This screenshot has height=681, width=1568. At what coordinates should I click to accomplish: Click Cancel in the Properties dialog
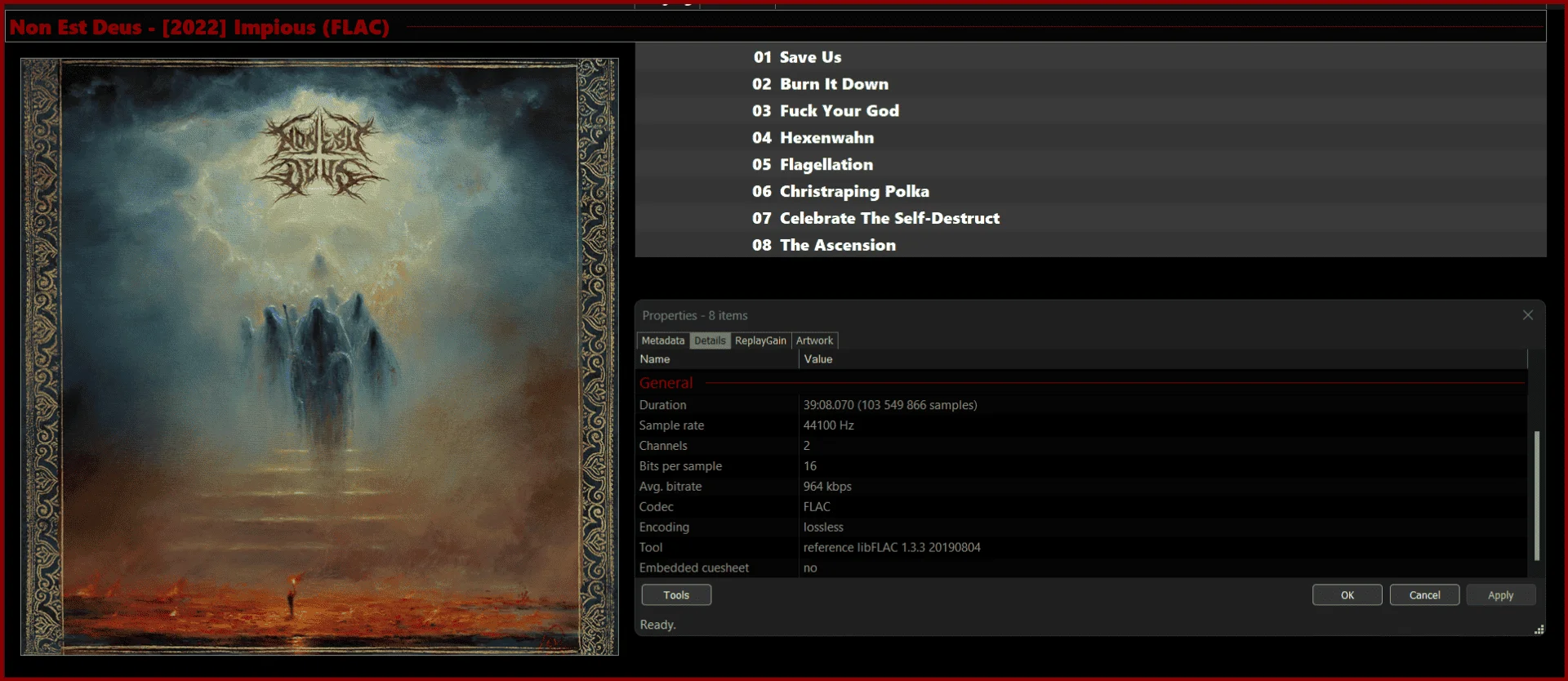click(x=1425, y=595)
